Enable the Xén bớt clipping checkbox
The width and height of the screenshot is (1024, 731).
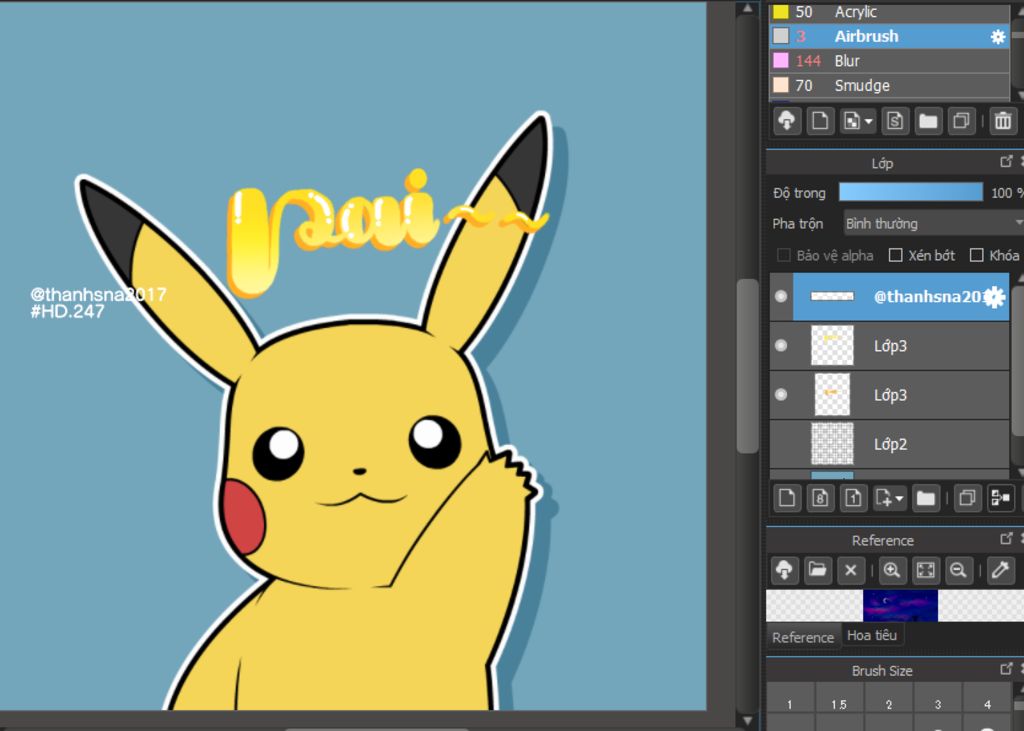click(x=896, y=255)
